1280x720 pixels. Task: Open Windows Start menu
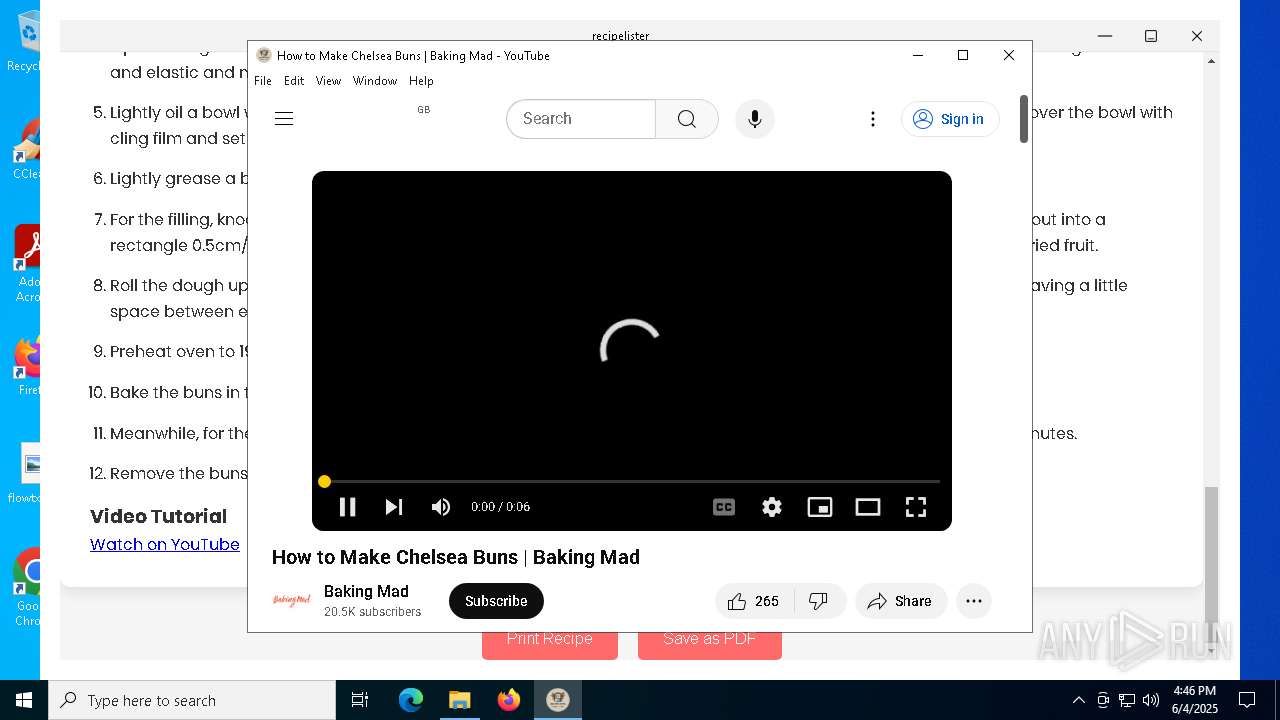point(24,700)
